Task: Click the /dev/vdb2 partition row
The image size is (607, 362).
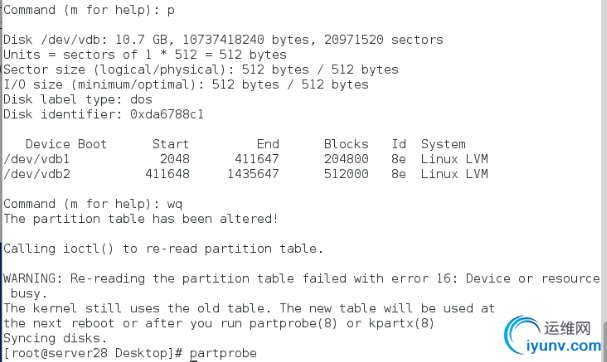Action: click(246, 173)
